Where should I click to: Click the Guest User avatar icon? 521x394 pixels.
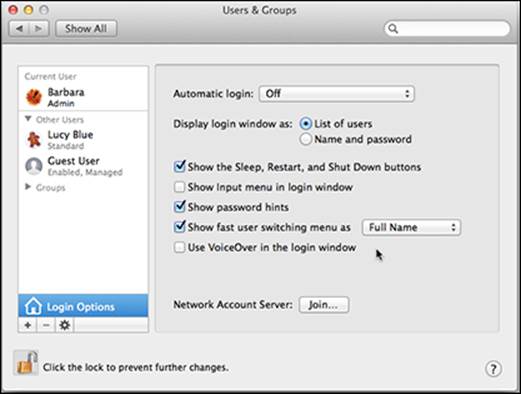tap(34, 166)
